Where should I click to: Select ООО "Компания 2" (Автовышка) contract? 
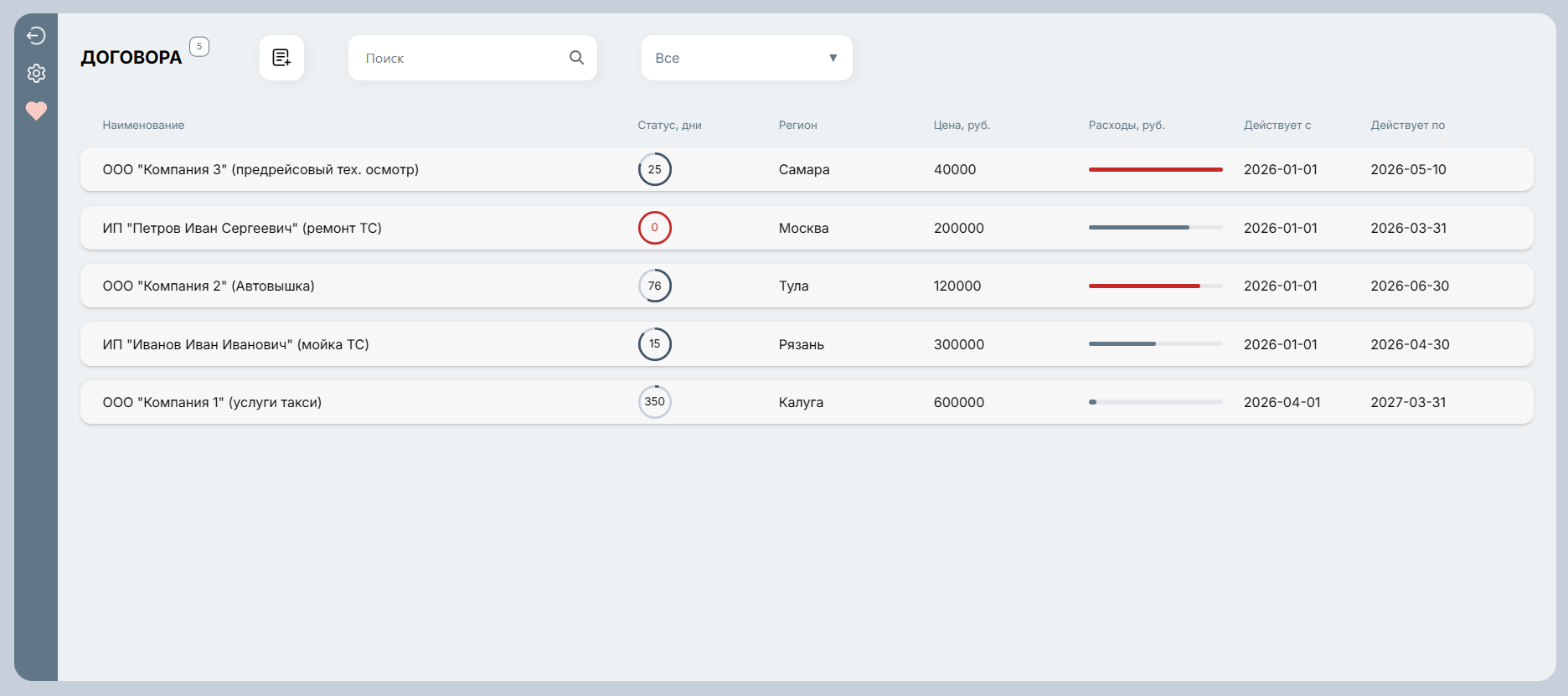[x=209, y=286]
